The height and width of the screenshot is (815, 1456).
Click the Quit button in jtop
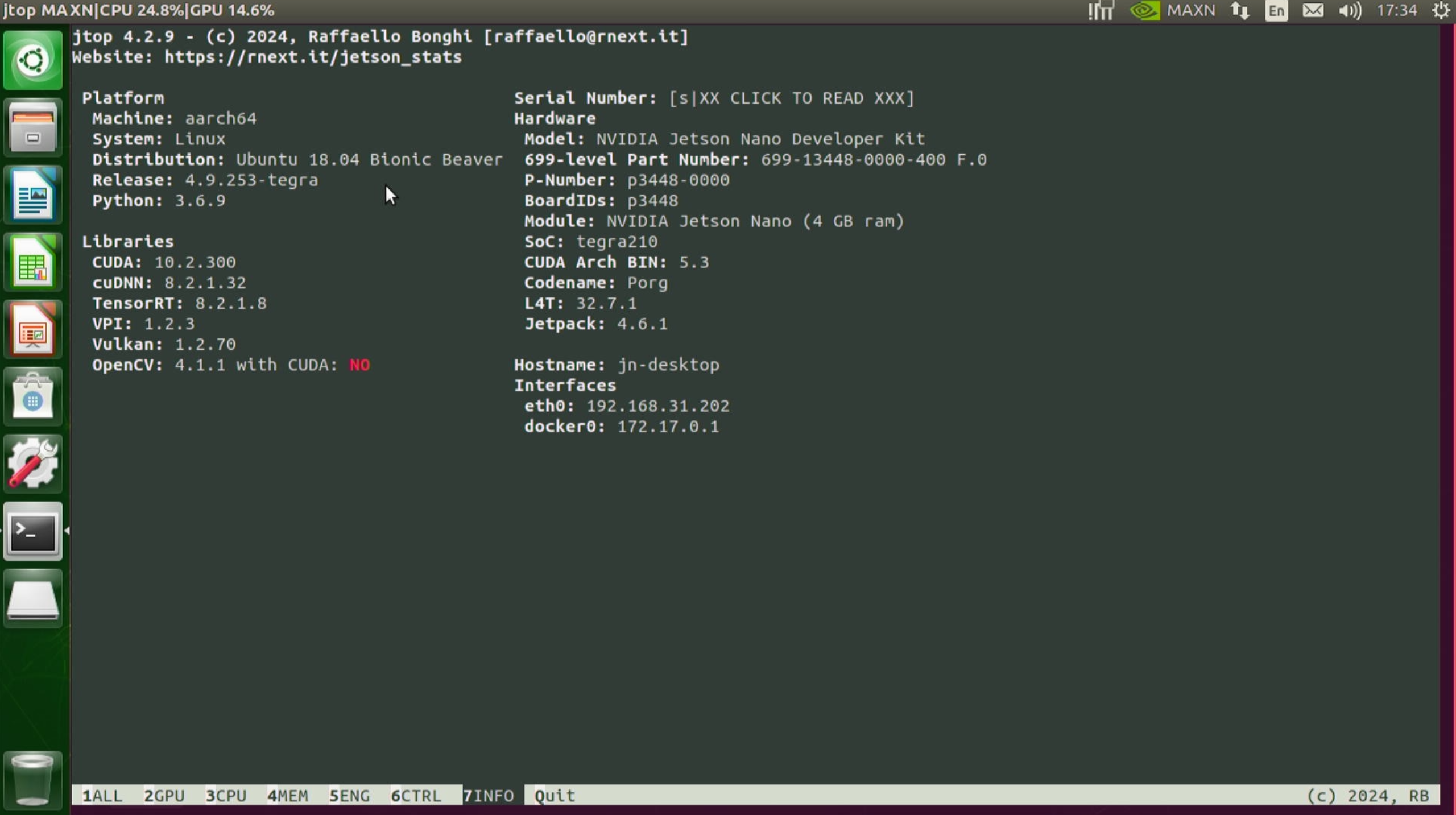click(555, 795)
